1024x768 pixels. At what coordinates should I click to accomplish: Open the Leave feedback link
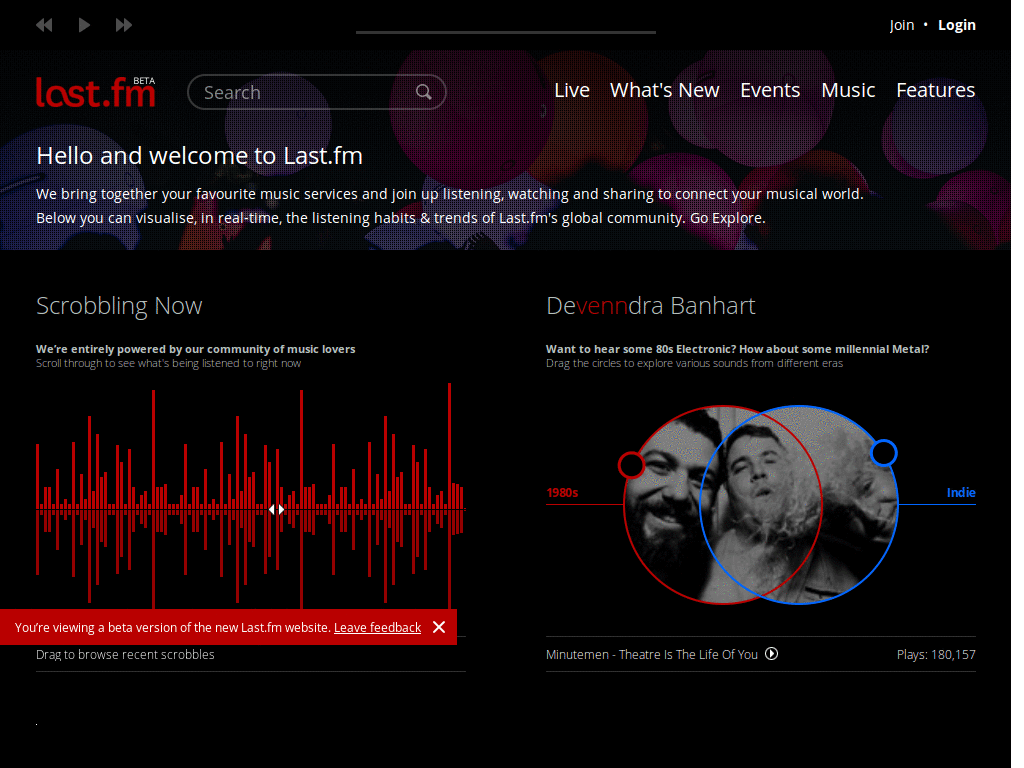coord(377,627)
